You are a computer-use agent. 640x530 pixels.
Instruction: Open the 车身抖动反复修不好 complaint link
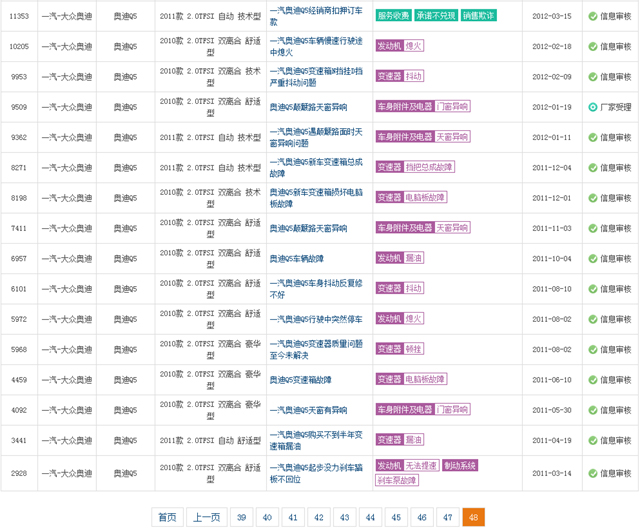click(x=316, y=289)
